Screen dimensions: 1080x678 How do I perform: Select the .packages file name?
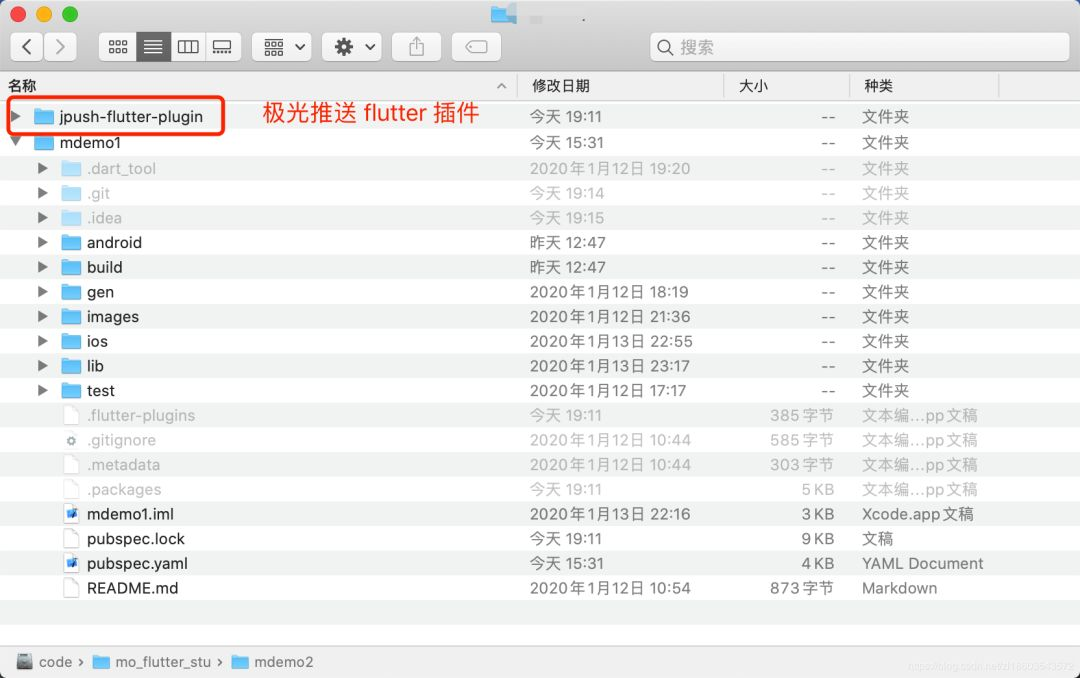click(124, 490)
